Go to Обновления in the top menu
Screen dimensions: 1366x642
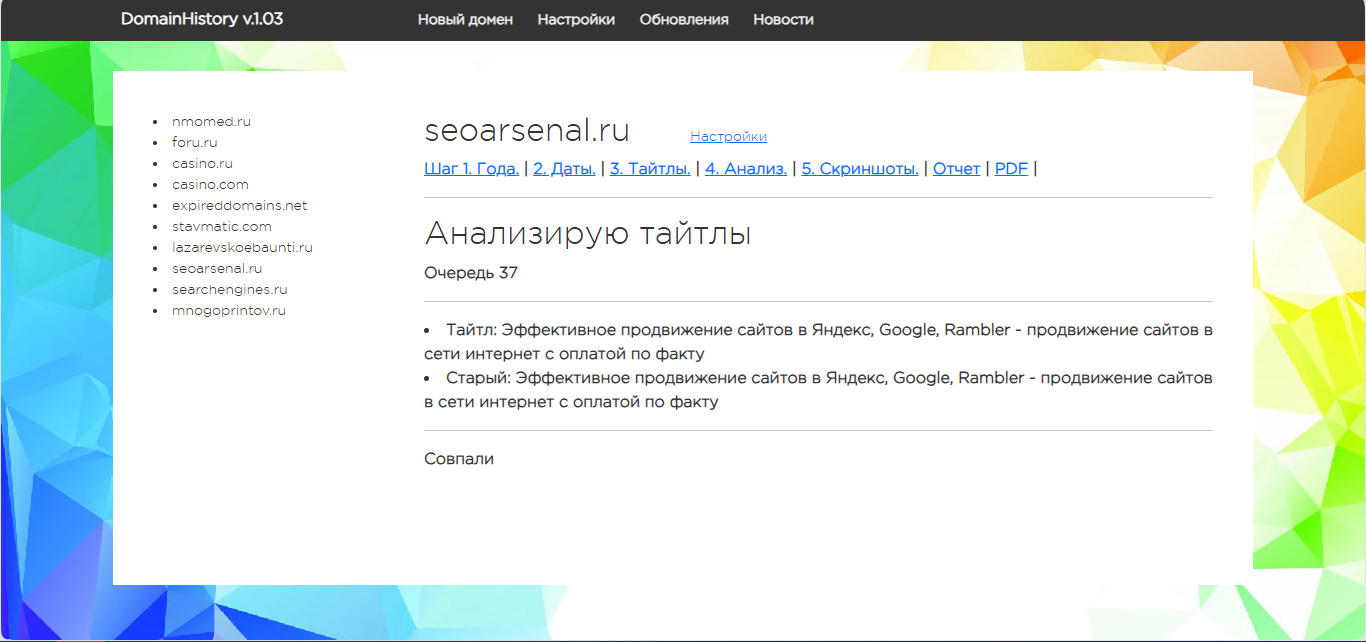tap(684, 20)
